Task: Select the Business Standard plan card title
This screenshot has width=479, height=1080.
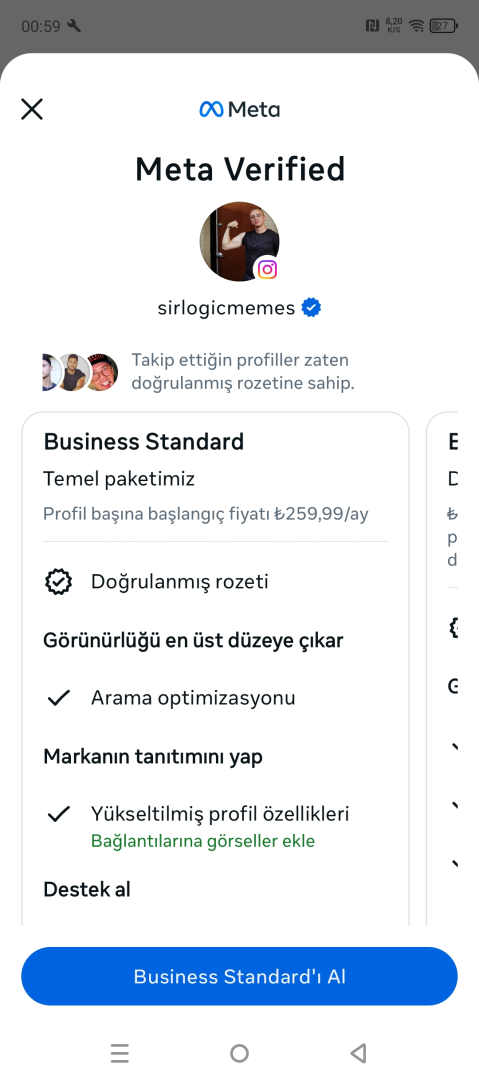Action: (143, 442)
